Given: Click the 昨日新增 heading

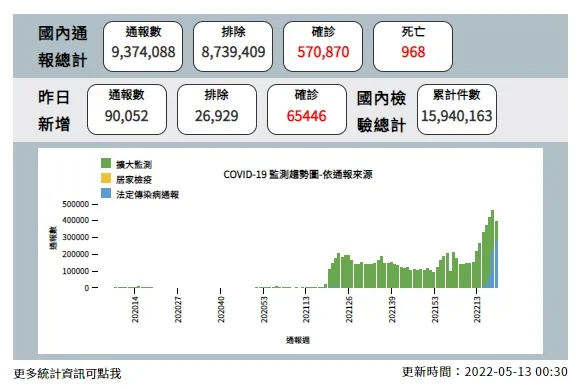Looking at the screenshot, I should coord(54,110).
